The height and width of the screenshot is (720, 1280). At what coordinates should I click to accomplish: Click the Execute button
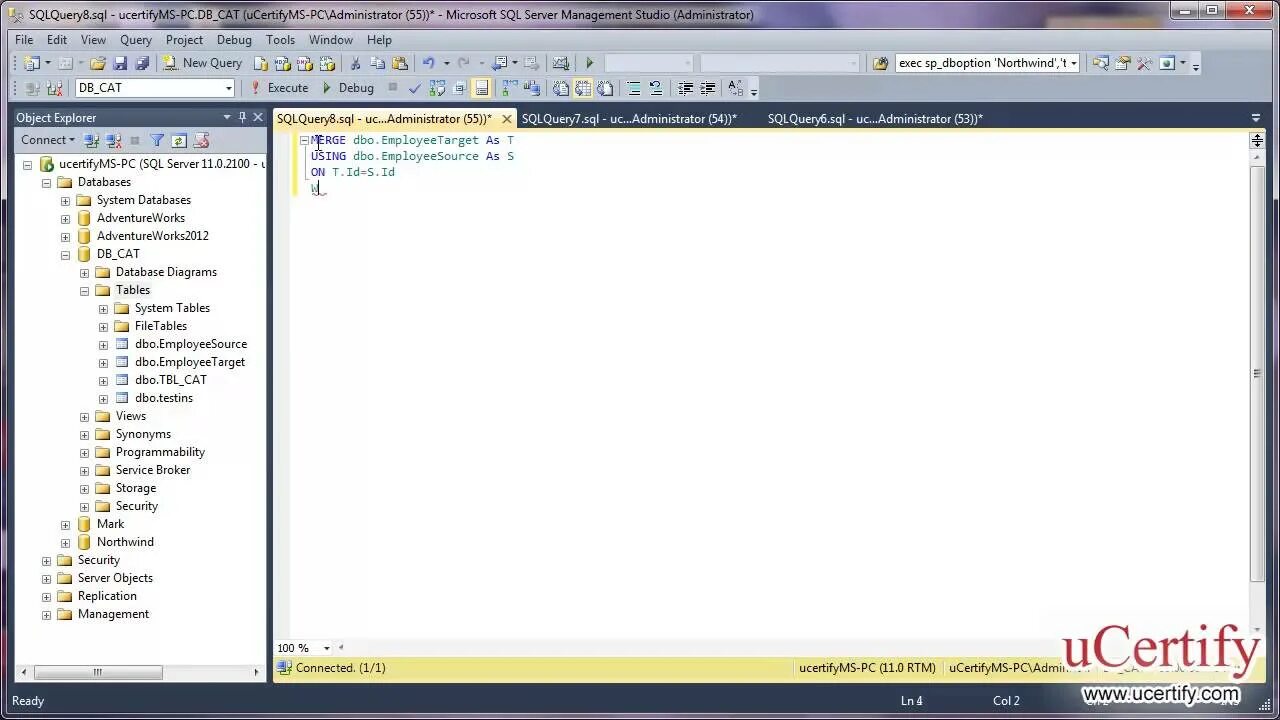pyautogui.click(x=279, y=88)
